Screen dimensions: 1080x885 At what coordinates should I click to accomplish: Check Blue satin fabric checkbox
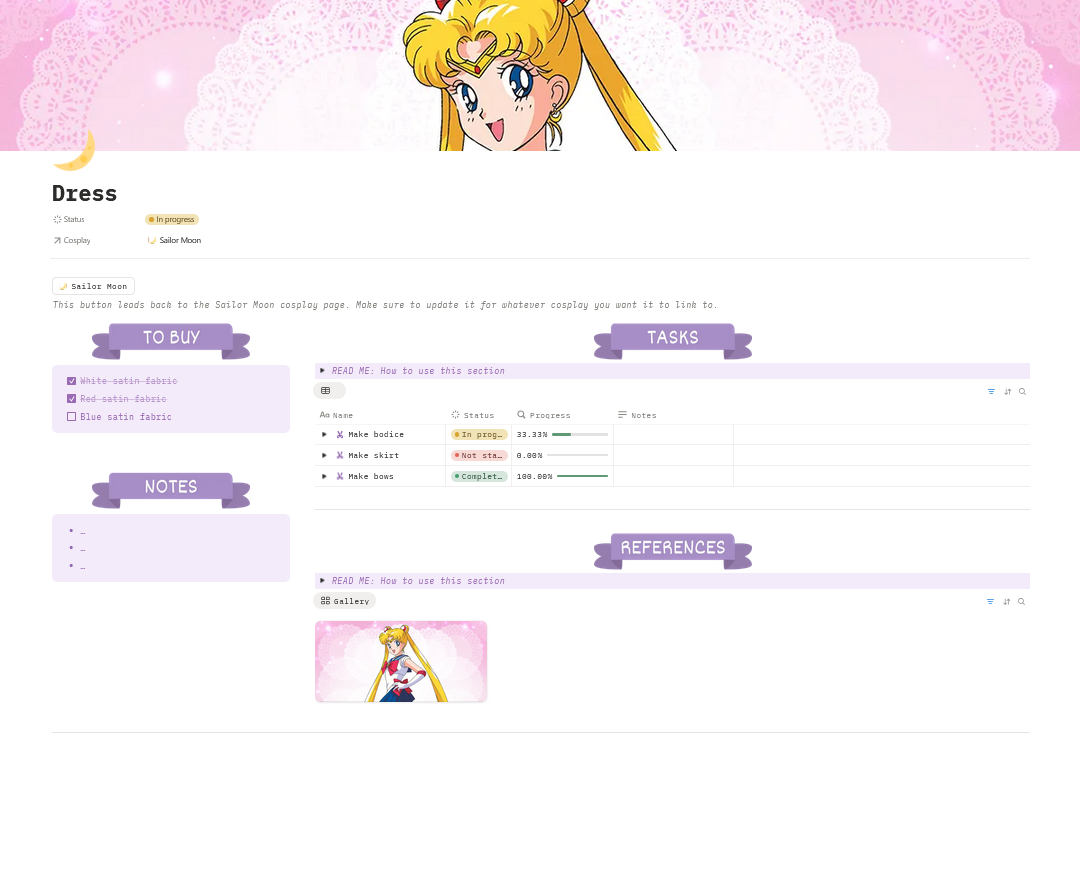pyautogui.click(x=72, y=417)
